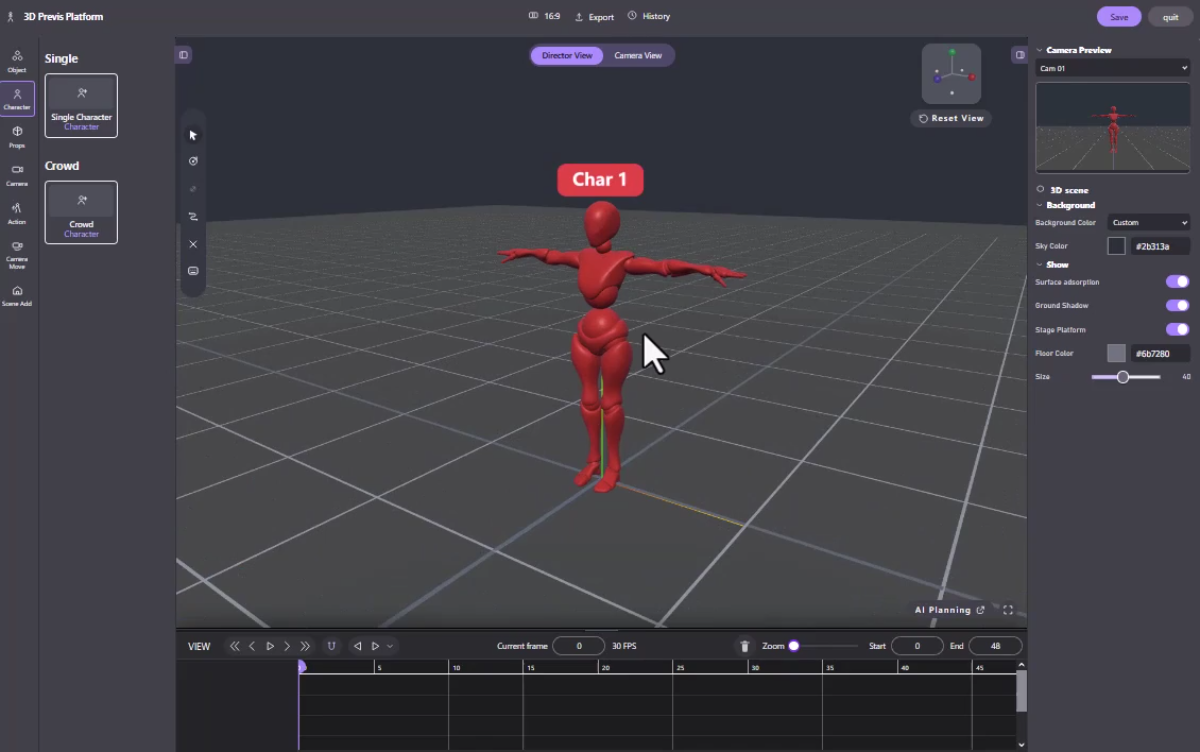Collapse the right panel using the viewport icon
This screenshot has height=752, width=1200.
pos(1019,55)
